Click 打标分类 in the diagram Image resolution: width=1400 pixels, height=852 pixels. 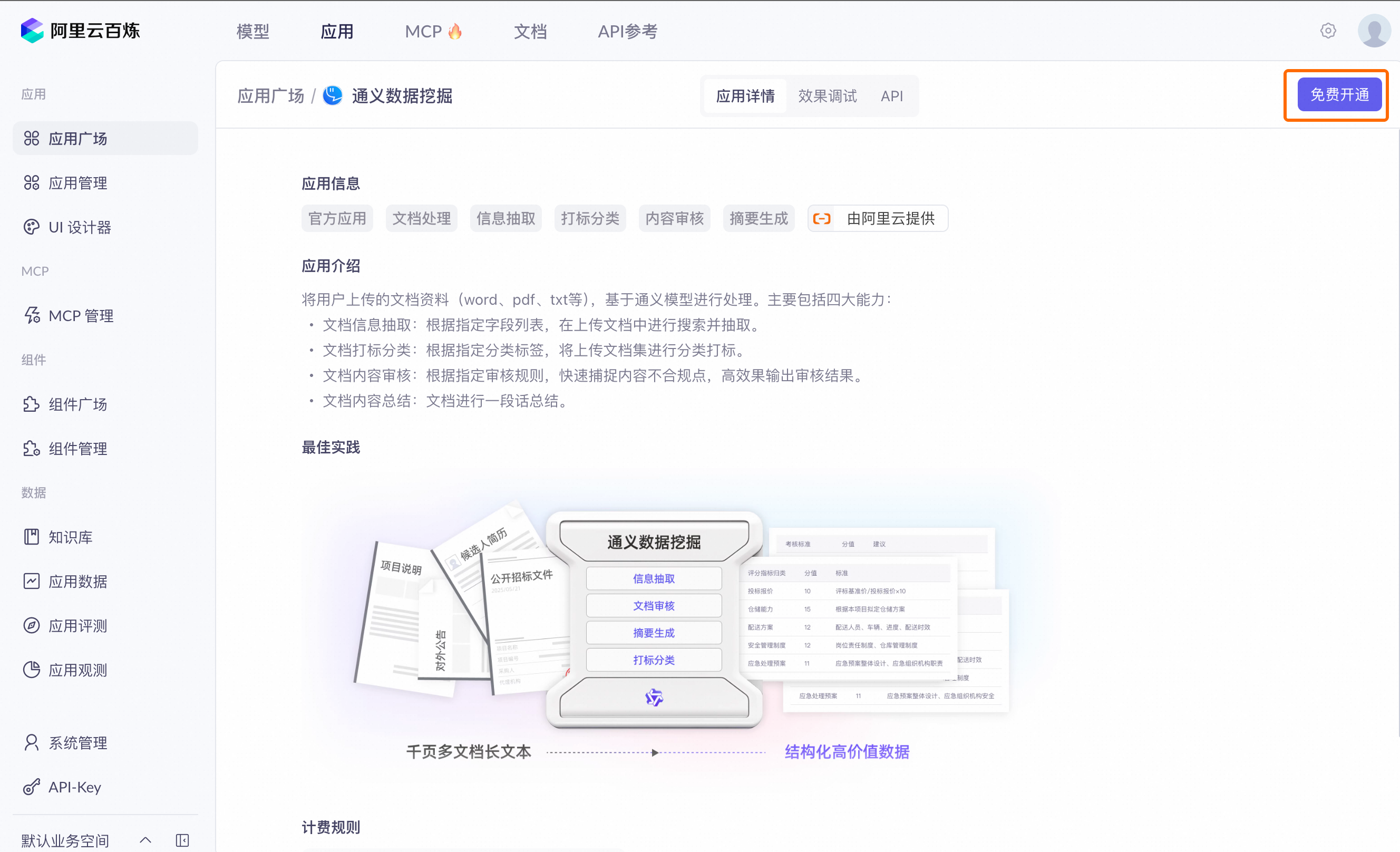coord(654,660)
